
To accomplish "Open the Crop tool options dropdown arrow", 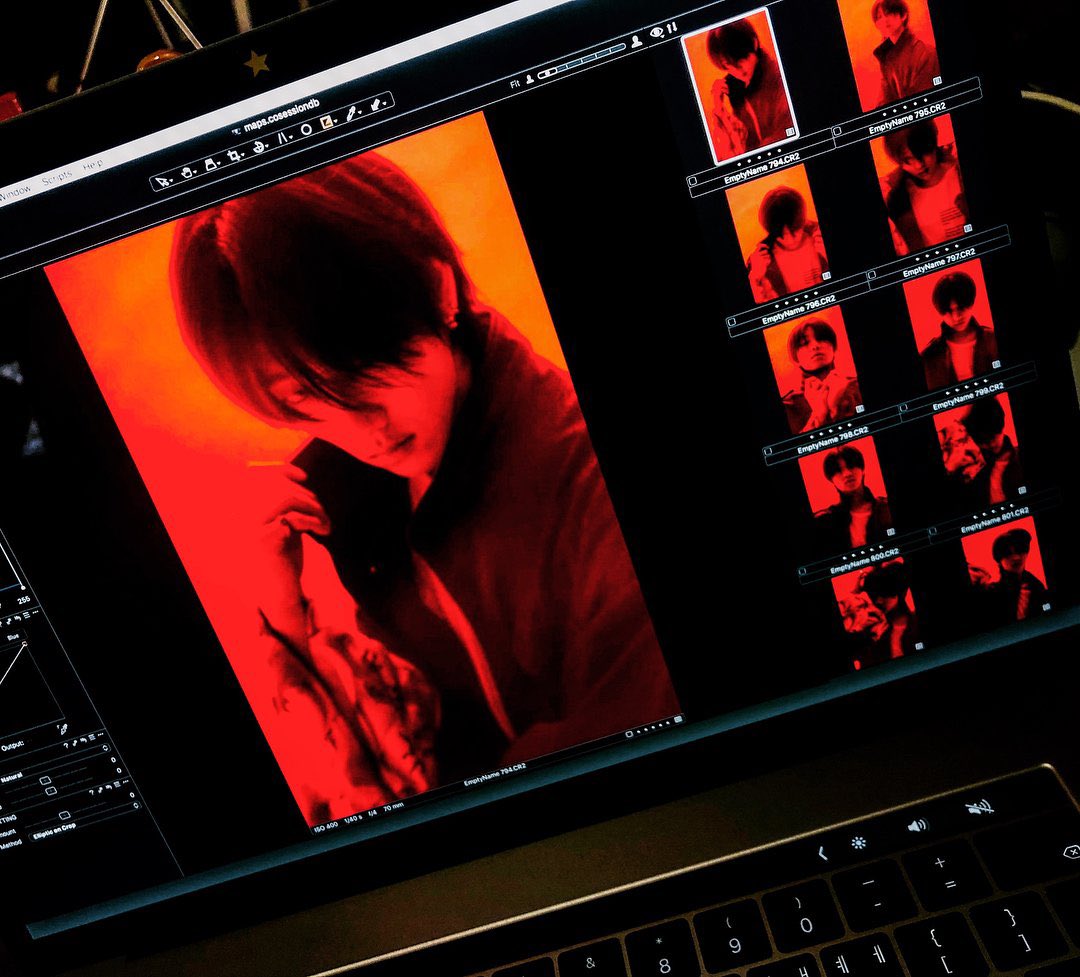I will pyautogui.click(x=242, y=154).
